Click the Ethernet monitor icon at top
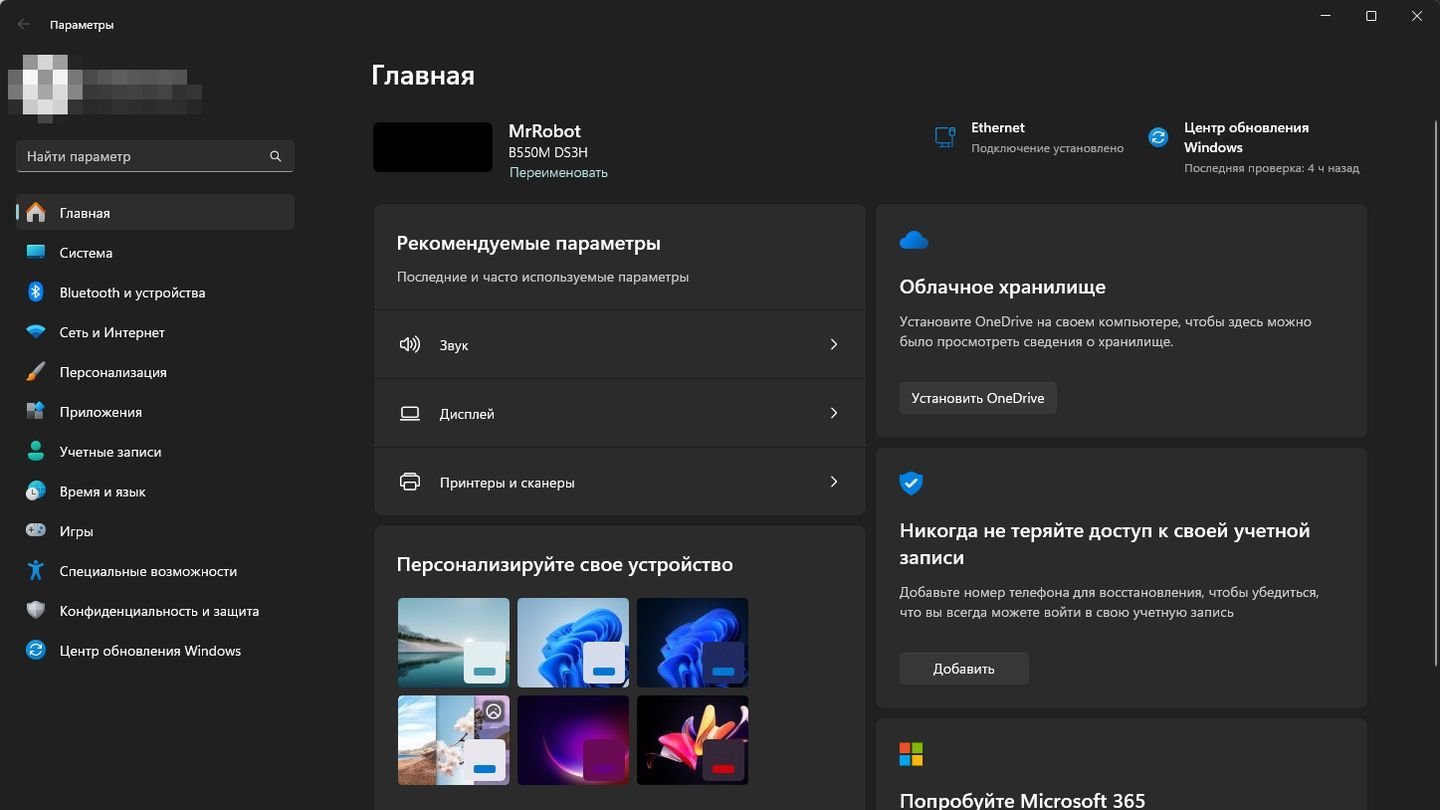The width and height of the screenshot is (1440, 810). coord(945,138)
